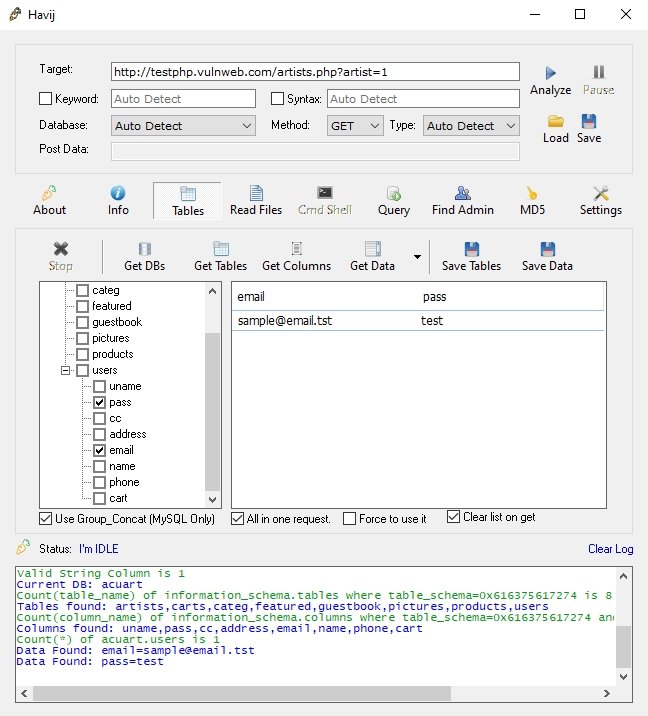Click the carrot icon beside Status
Viewport: 648px width, 716px height.
tap(23, 547)
